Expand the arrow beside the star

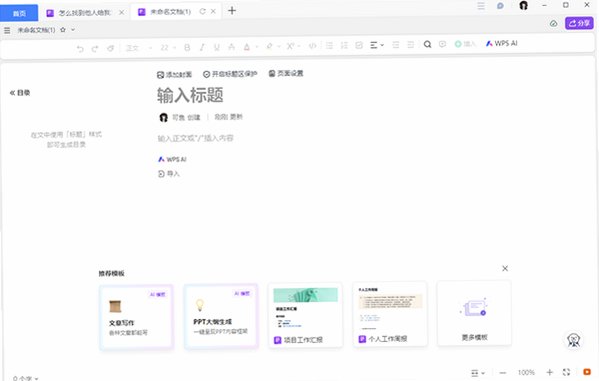(73, 29)
